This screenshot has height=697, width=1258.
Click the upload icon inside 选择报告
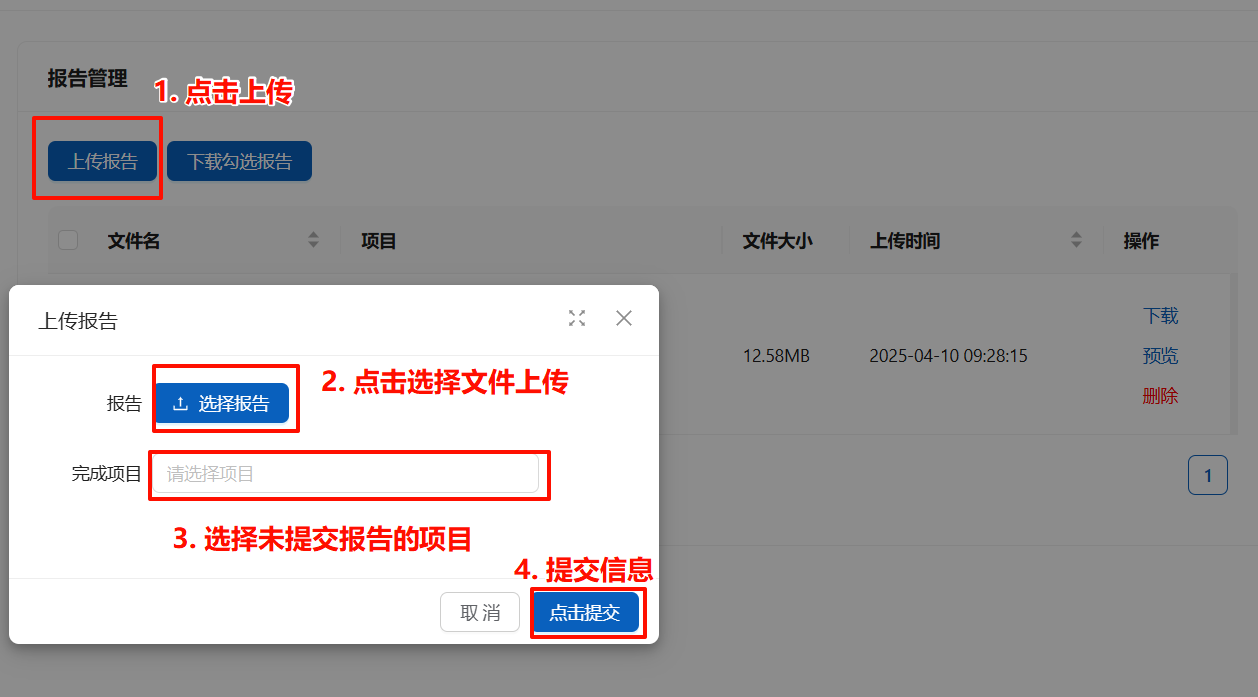point(180,404)
